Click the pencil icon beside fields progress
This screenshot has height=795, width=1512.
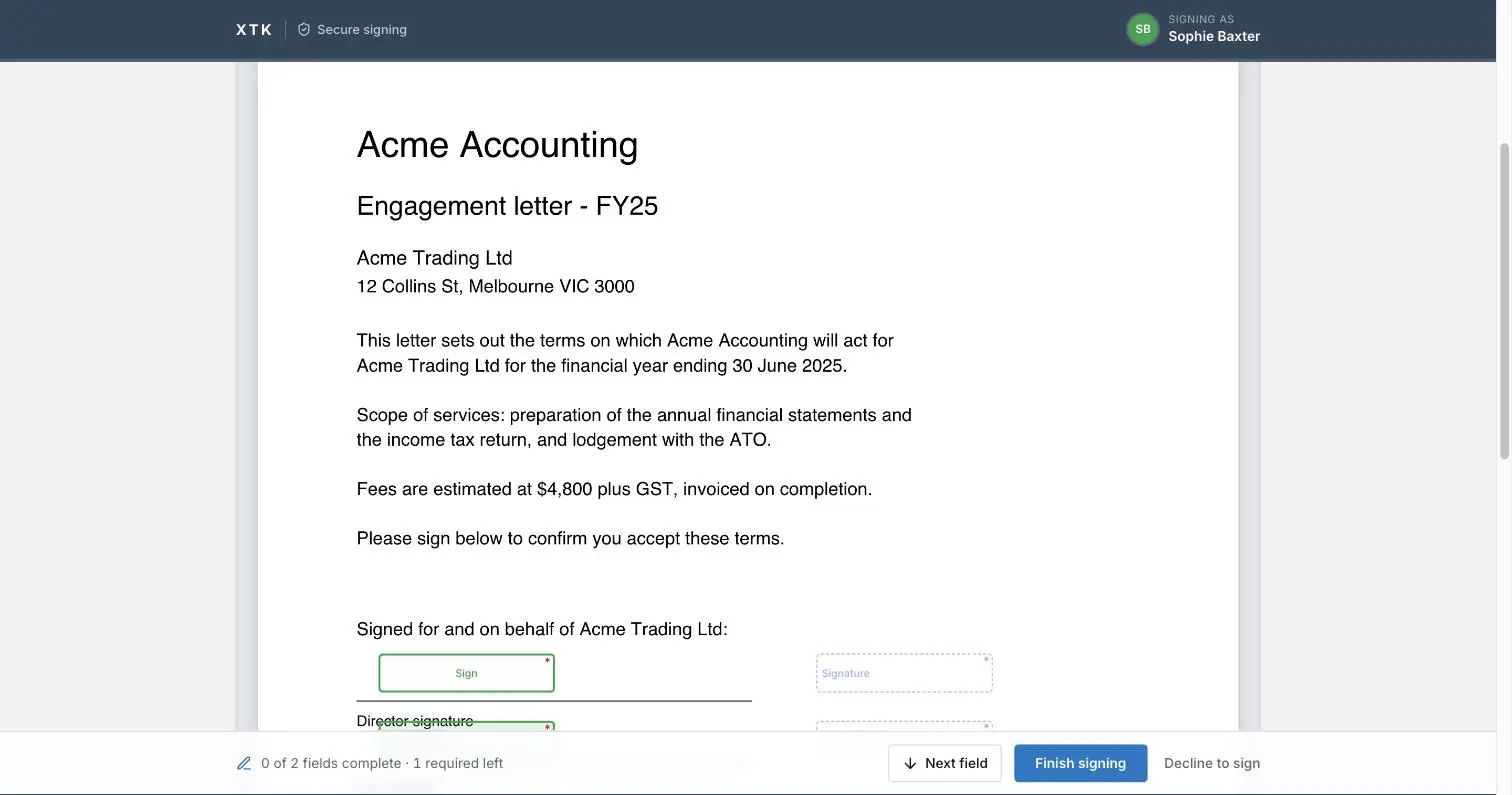point(244,763)
